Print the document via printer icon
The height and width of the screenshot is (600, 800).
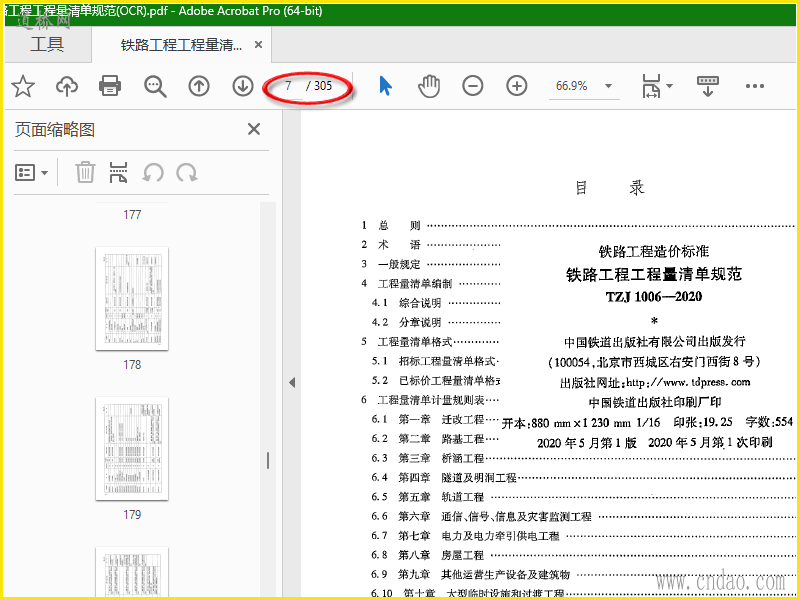(x=110, y=86)
